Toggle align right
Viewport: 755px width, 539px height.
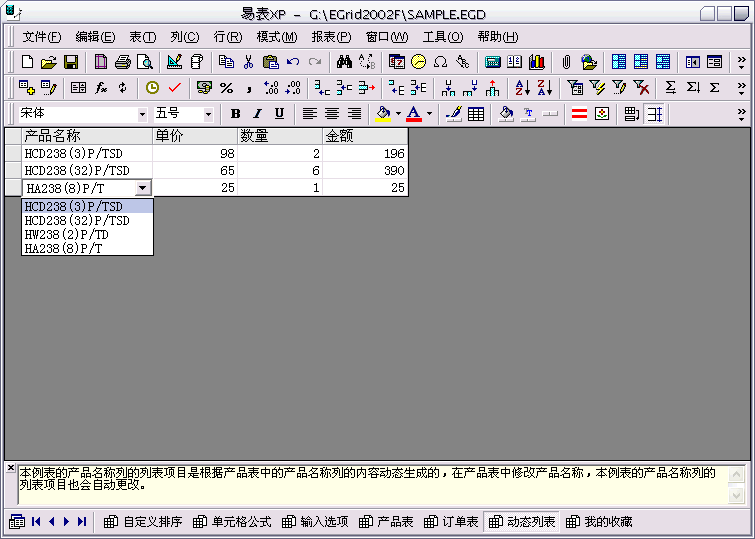tap(354, 114)
